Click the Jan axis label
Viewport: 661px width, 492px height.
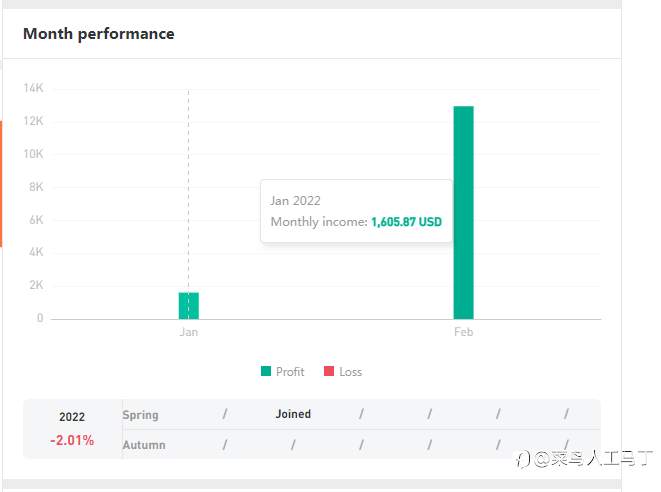click(188, 332)
